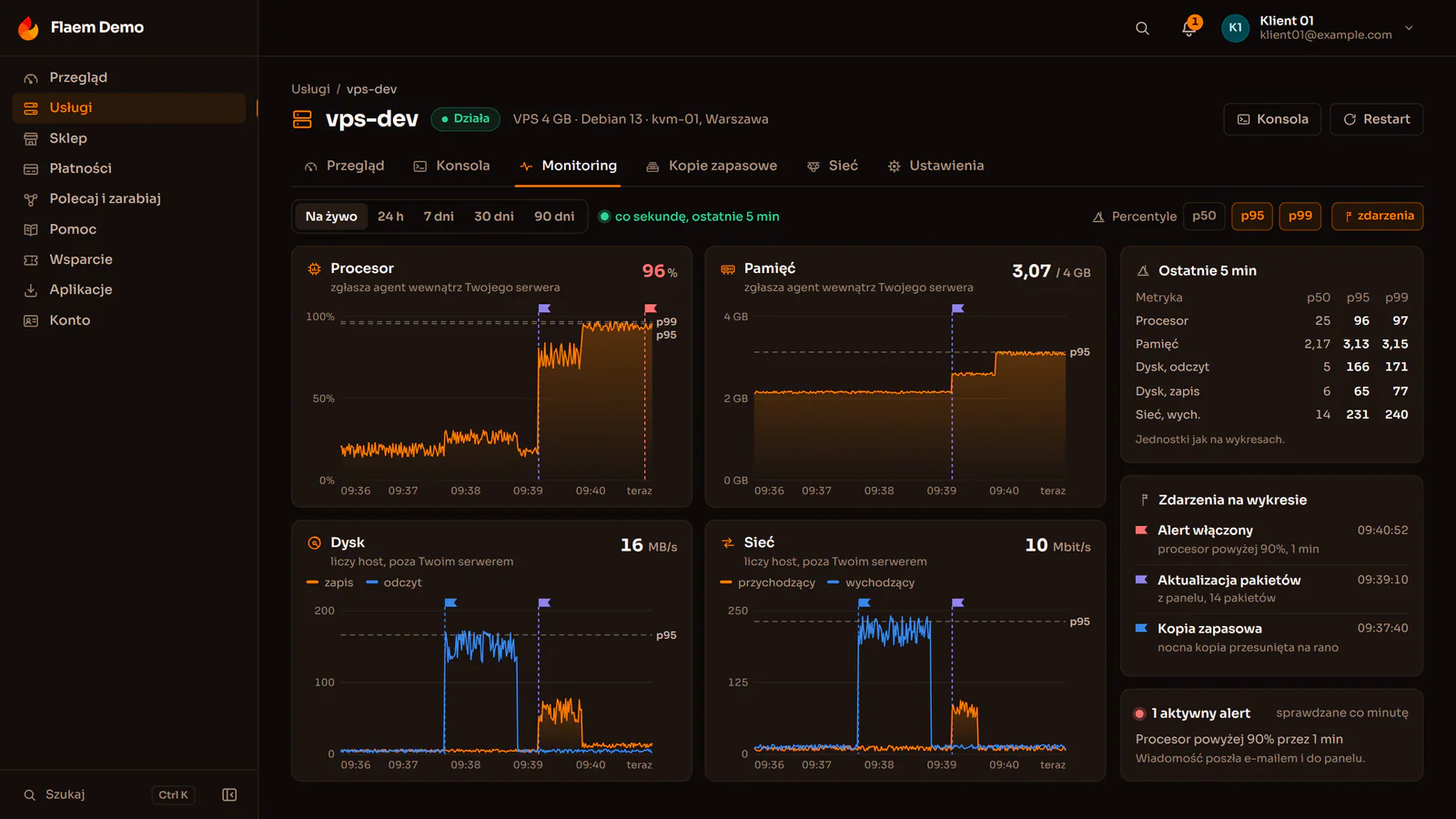Open Płatności in the sidebar
Screen dimensions: 1456x819
coord(129,168)
